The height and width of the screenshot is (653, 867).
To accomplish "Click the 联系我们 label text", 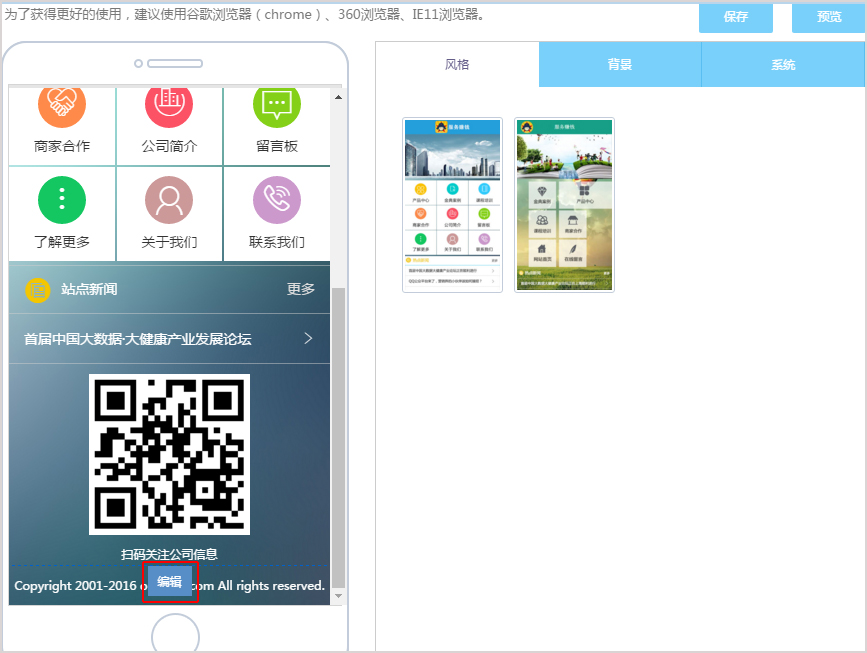I will point(276,242).
